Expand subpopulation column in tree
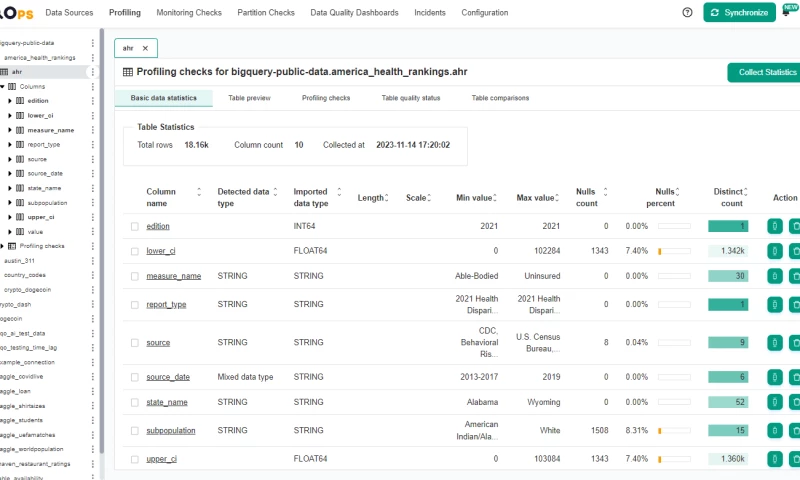Screen dimensions: 800x480 [10, 203]
